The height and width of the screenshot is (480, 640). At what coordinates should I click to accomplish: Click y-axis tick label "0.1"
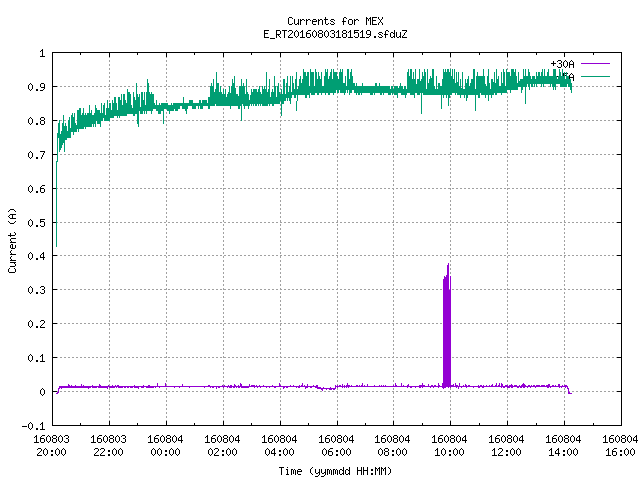[x=36, y=358]
